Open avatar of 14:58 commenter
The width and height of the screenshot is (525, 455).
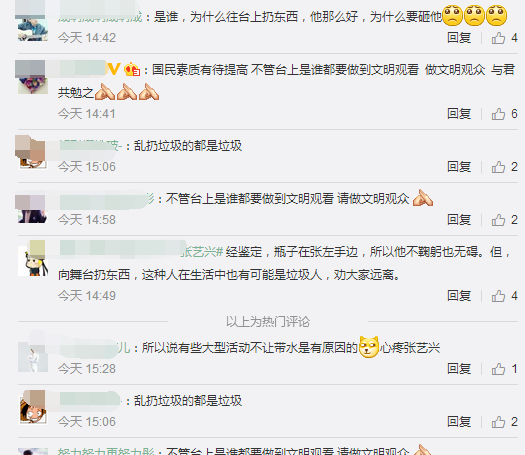[x=33, y=210]
